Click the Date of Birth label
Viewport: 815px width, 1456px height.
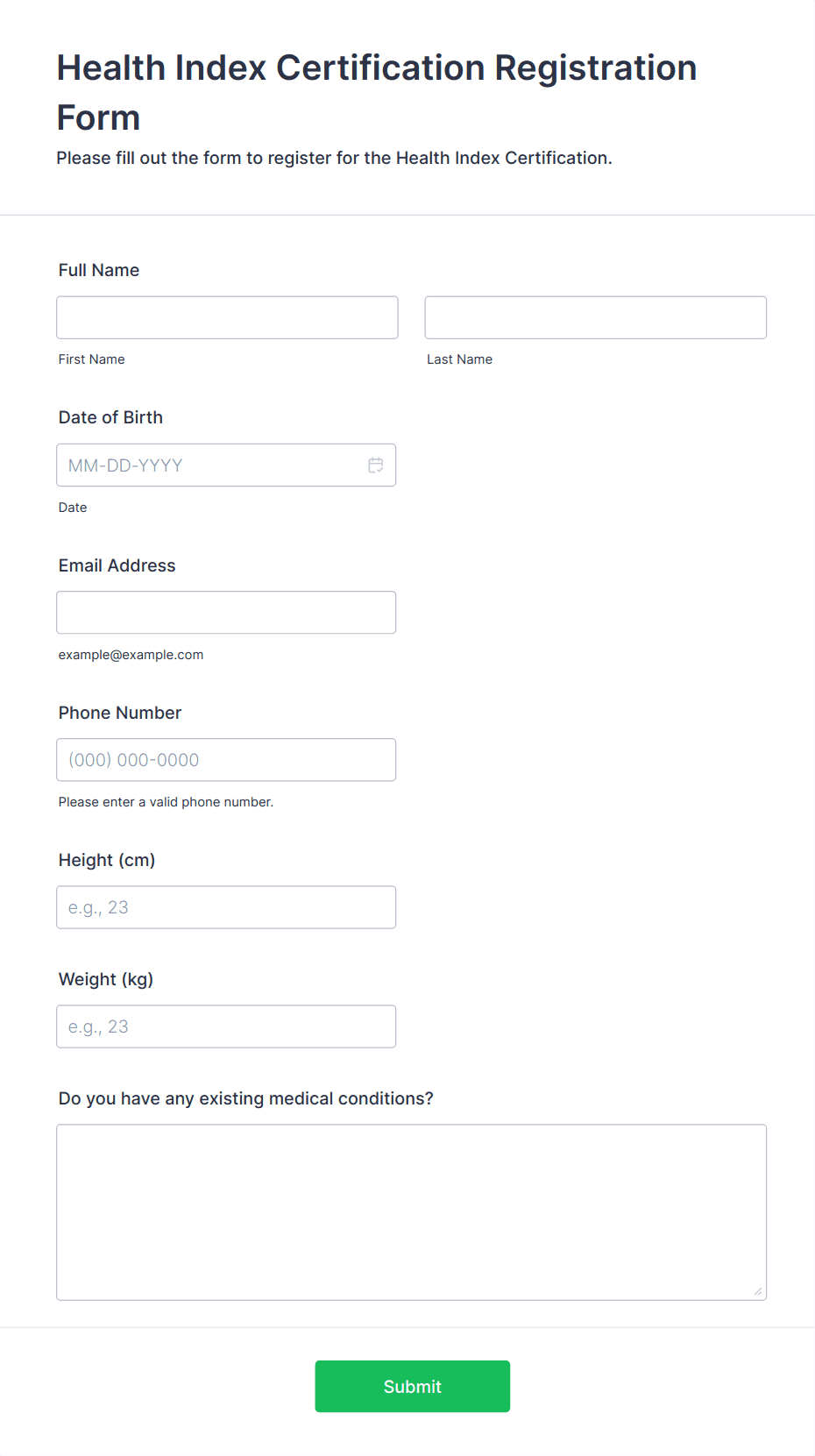(110, 417)
